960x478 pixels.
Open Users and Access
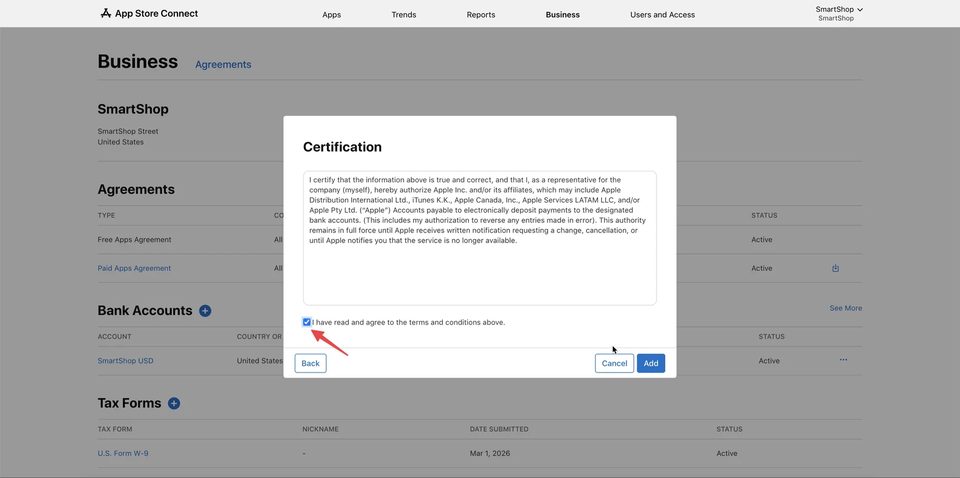tap(662, 15)
